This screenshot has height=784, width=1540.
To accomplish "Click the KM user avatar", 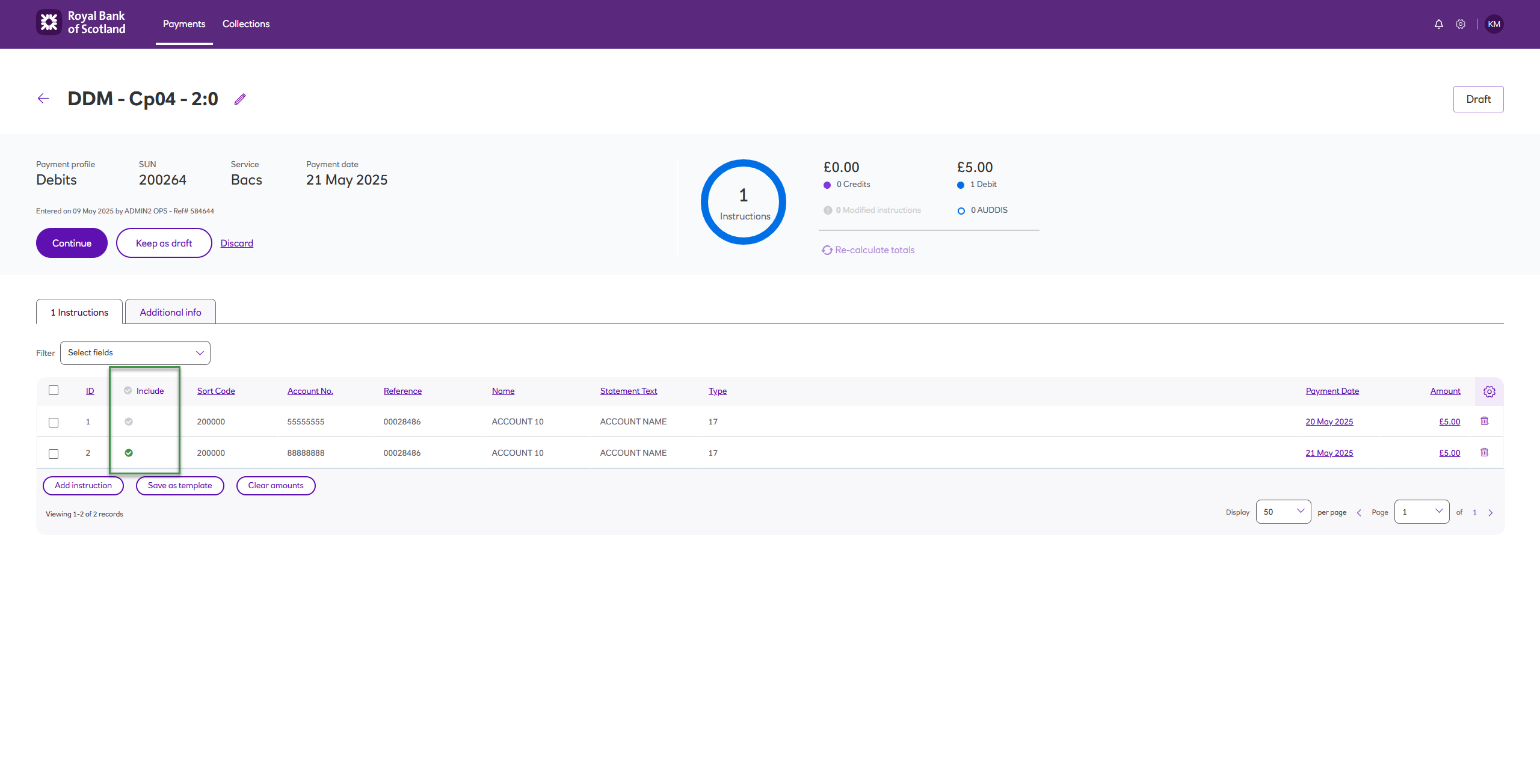I will point(1494,24).
